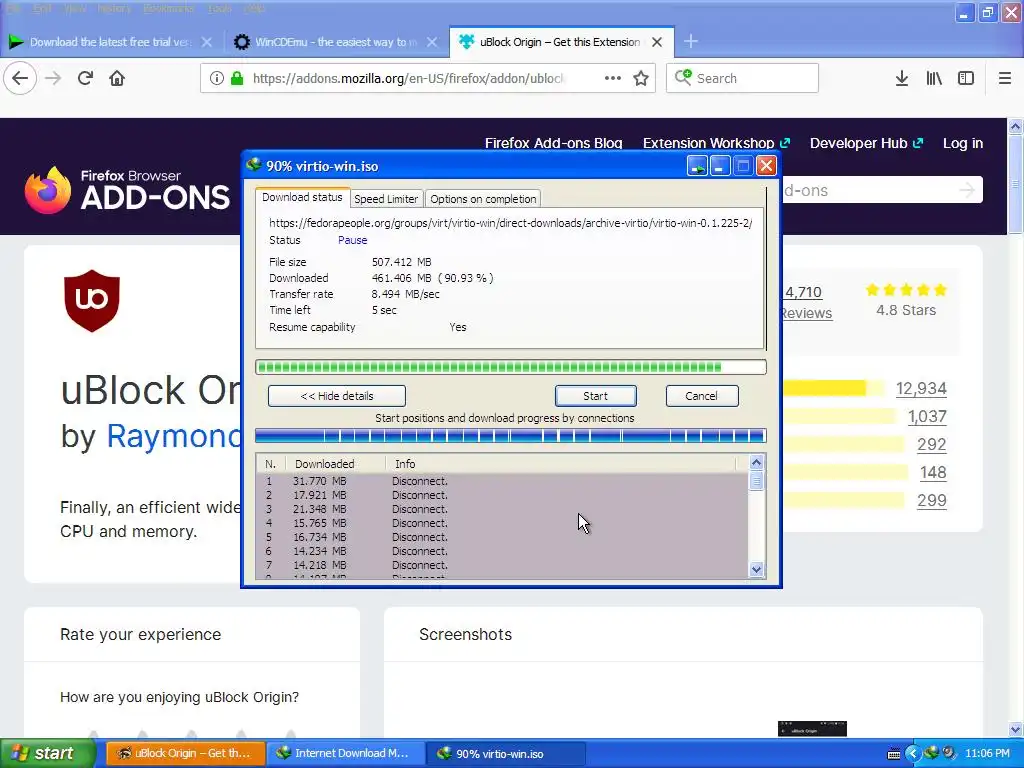
Task: Go back using the Firefox back arrow
Action: [x=20, y=78]
